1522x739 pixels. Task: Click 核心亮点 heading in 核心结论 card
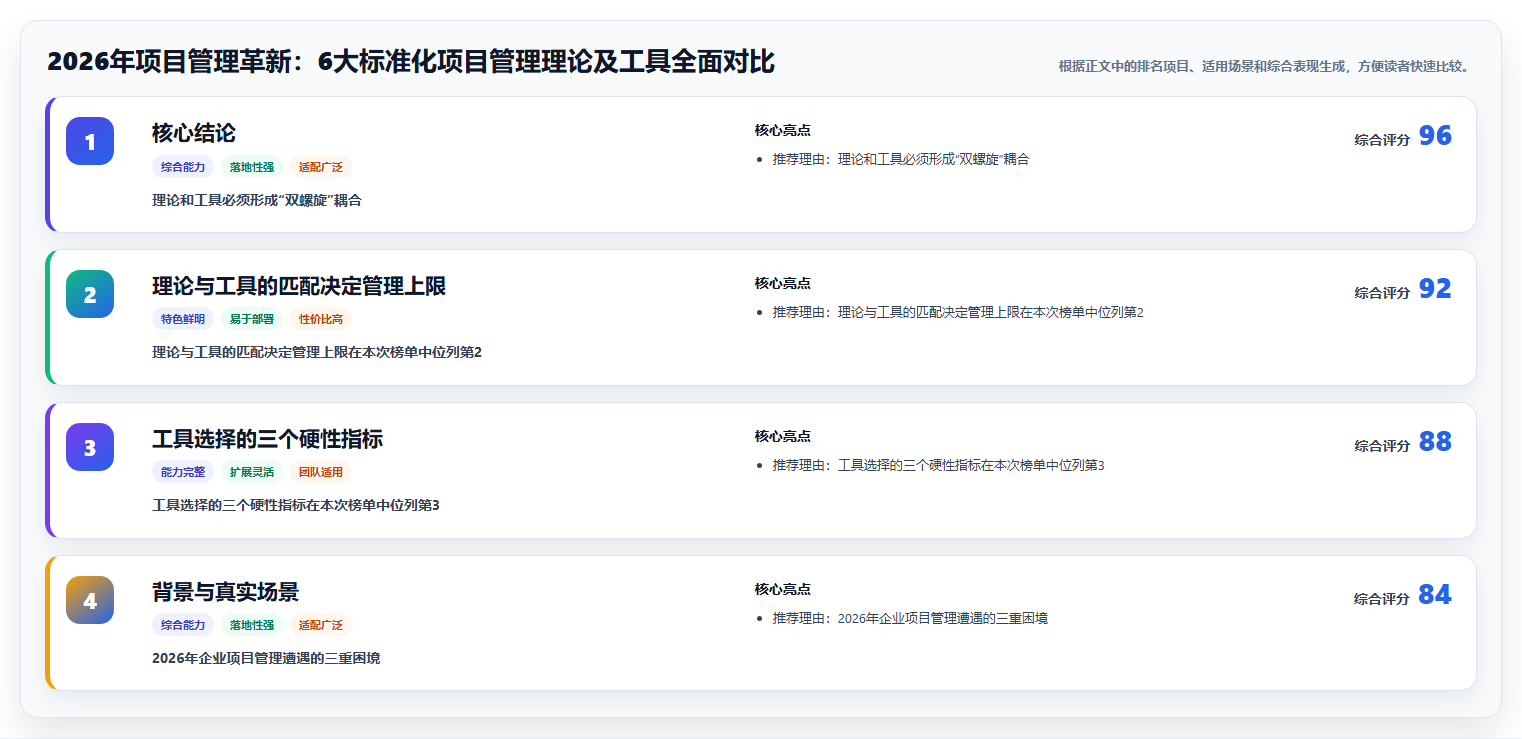[783, 130]
